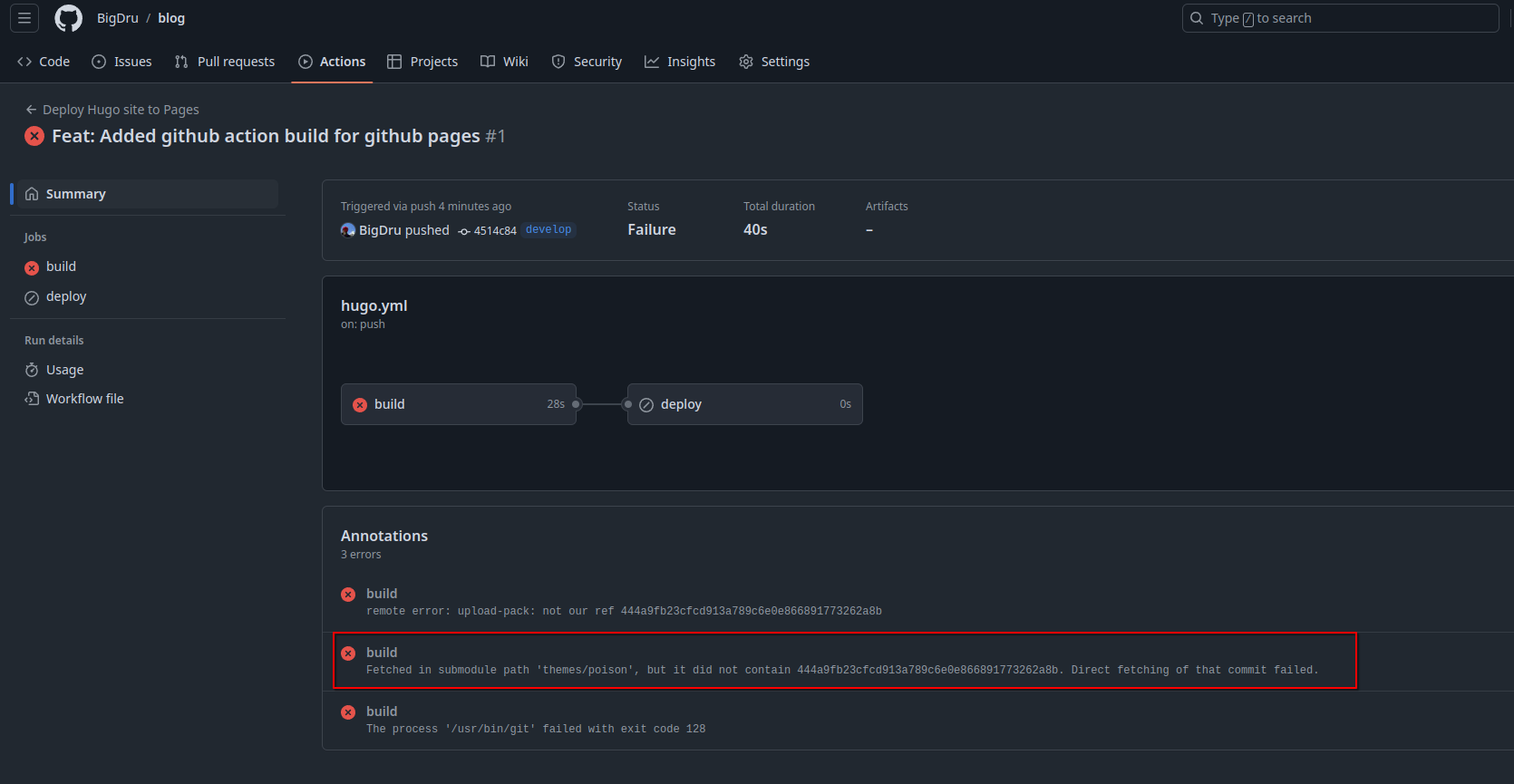Click the home icon beside Summary
Image resolution: width=1514 pixels, height=784 pixels.
click(x=32, y=194)
